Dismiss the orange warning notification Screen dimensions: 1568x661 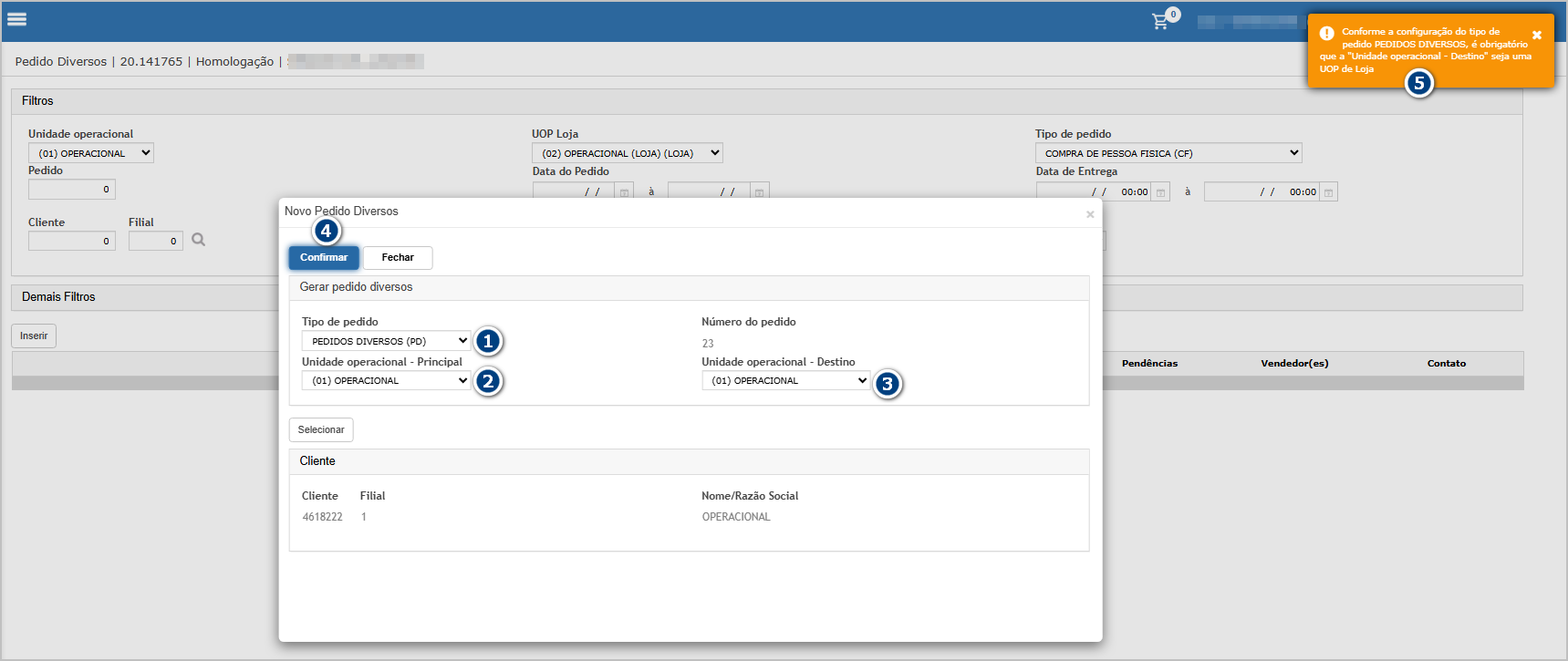pyautogui.click(x=1537, y=35)
